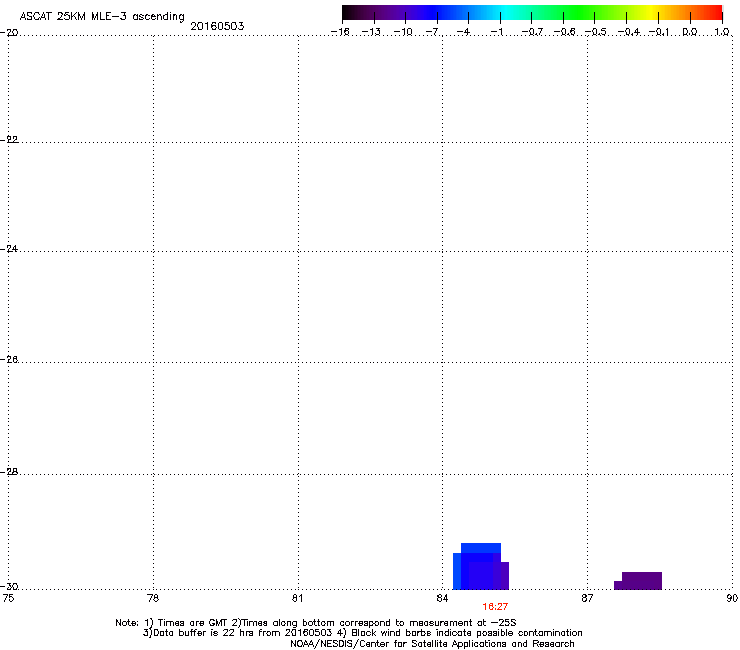Image resolution: width=740 pixels, height=650 pixels.
Task: Click the title 'ASCAT 25KM MLE-3 ascending'
Action: tap(102, 17)
